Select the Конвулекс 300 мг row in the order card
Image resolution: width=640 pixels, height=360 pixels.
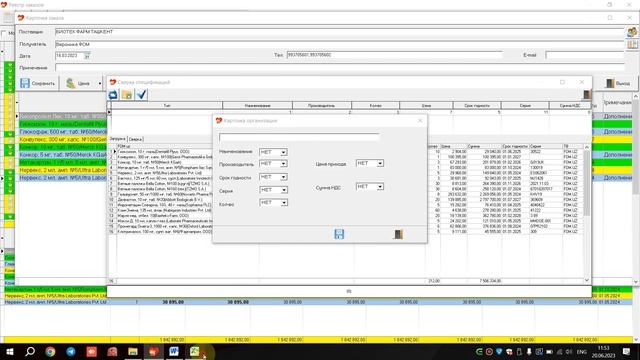[x=63, y=140]
